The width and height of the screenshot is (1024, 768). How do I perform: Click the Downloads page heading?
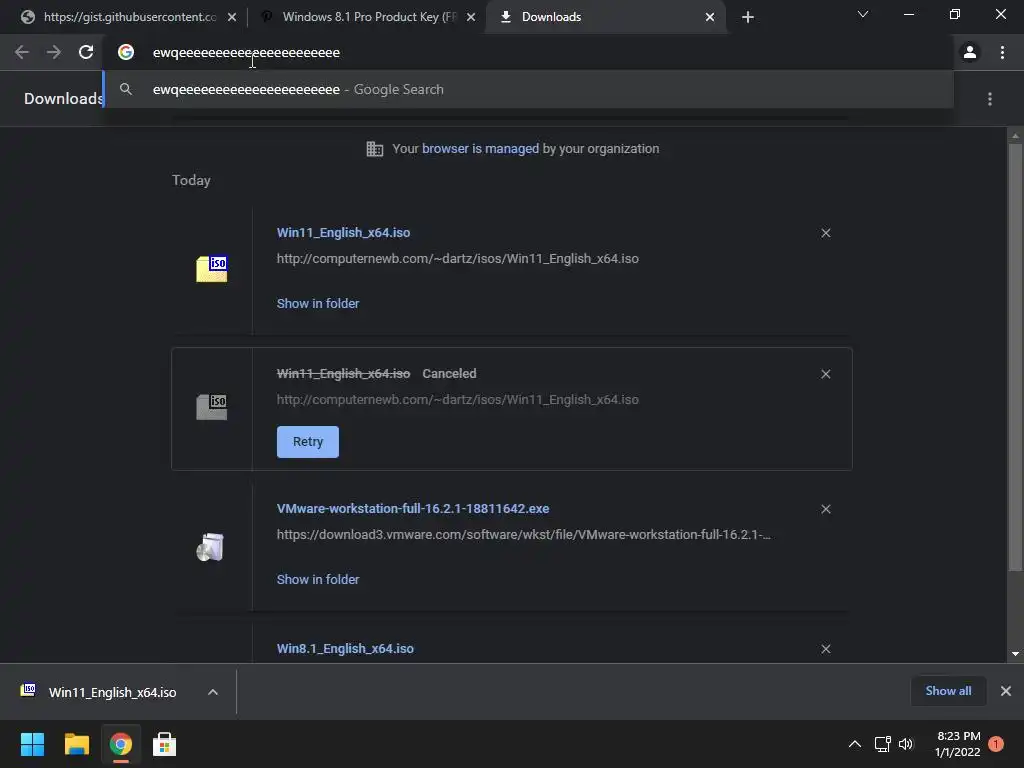pos(63,99)
